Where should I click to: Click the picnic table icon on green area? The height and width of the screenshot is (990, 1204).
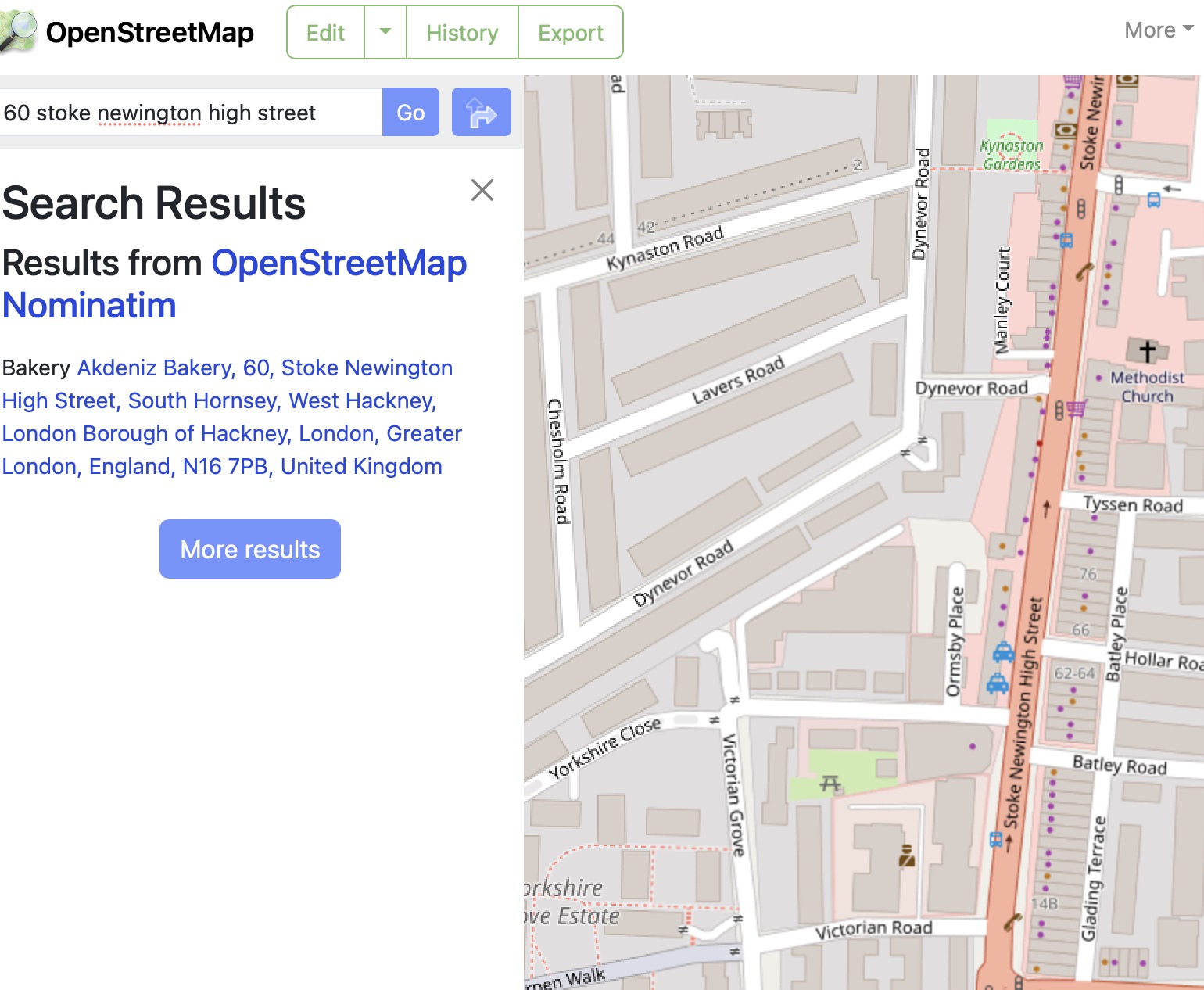(830, 783)
